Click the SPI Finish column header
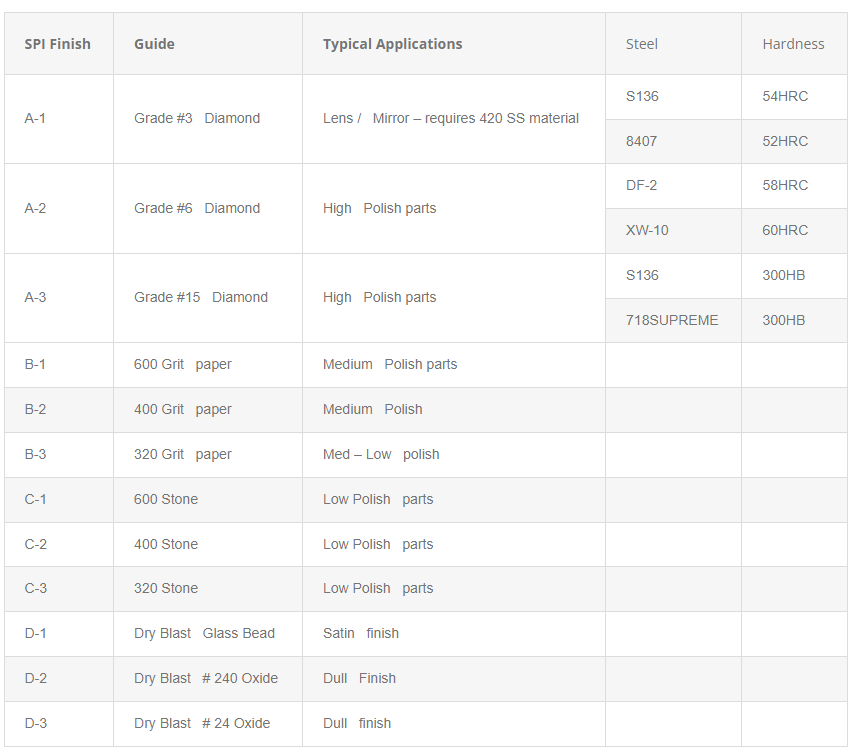The width and height of the screenshot is (853, 750). pyautogui.click(x=57, y=44)
